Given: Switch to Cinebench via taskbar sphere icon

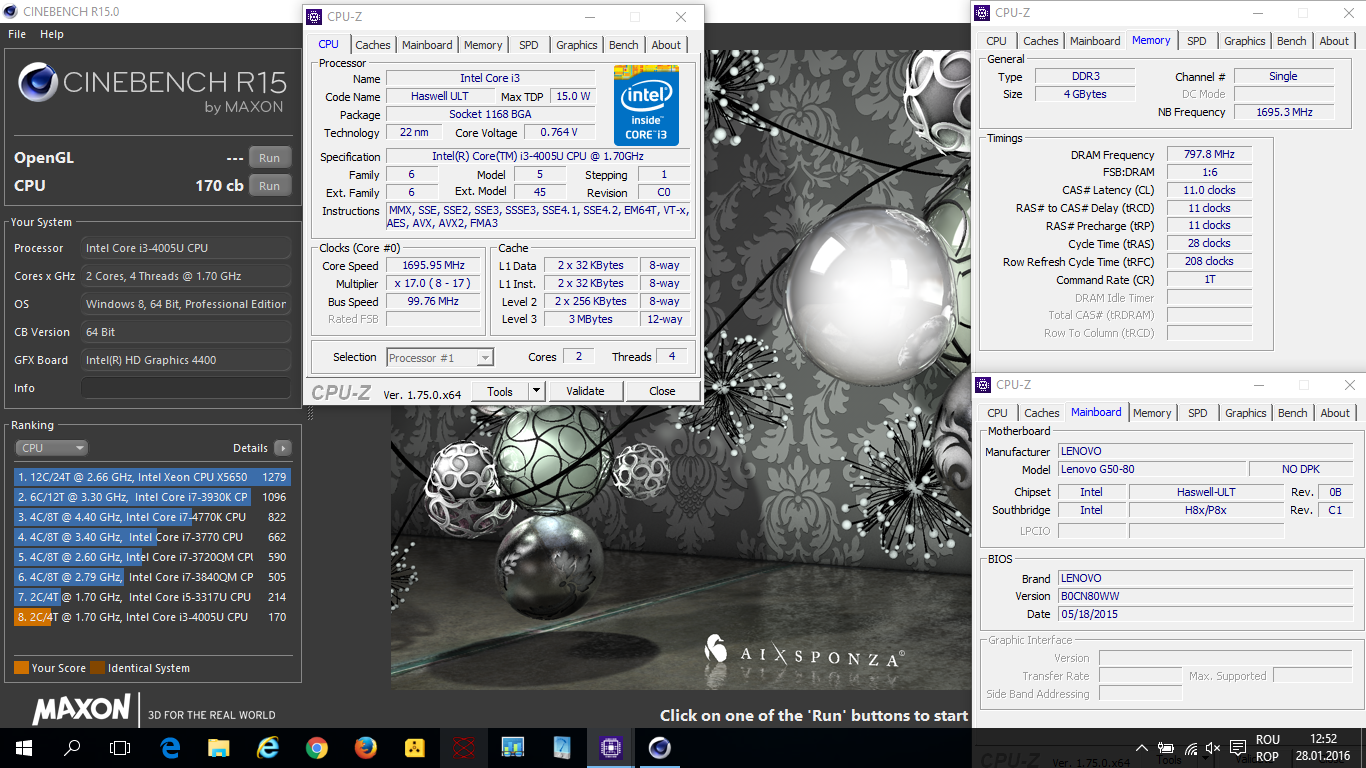Looking at the screenshot, I should (659, 747).
